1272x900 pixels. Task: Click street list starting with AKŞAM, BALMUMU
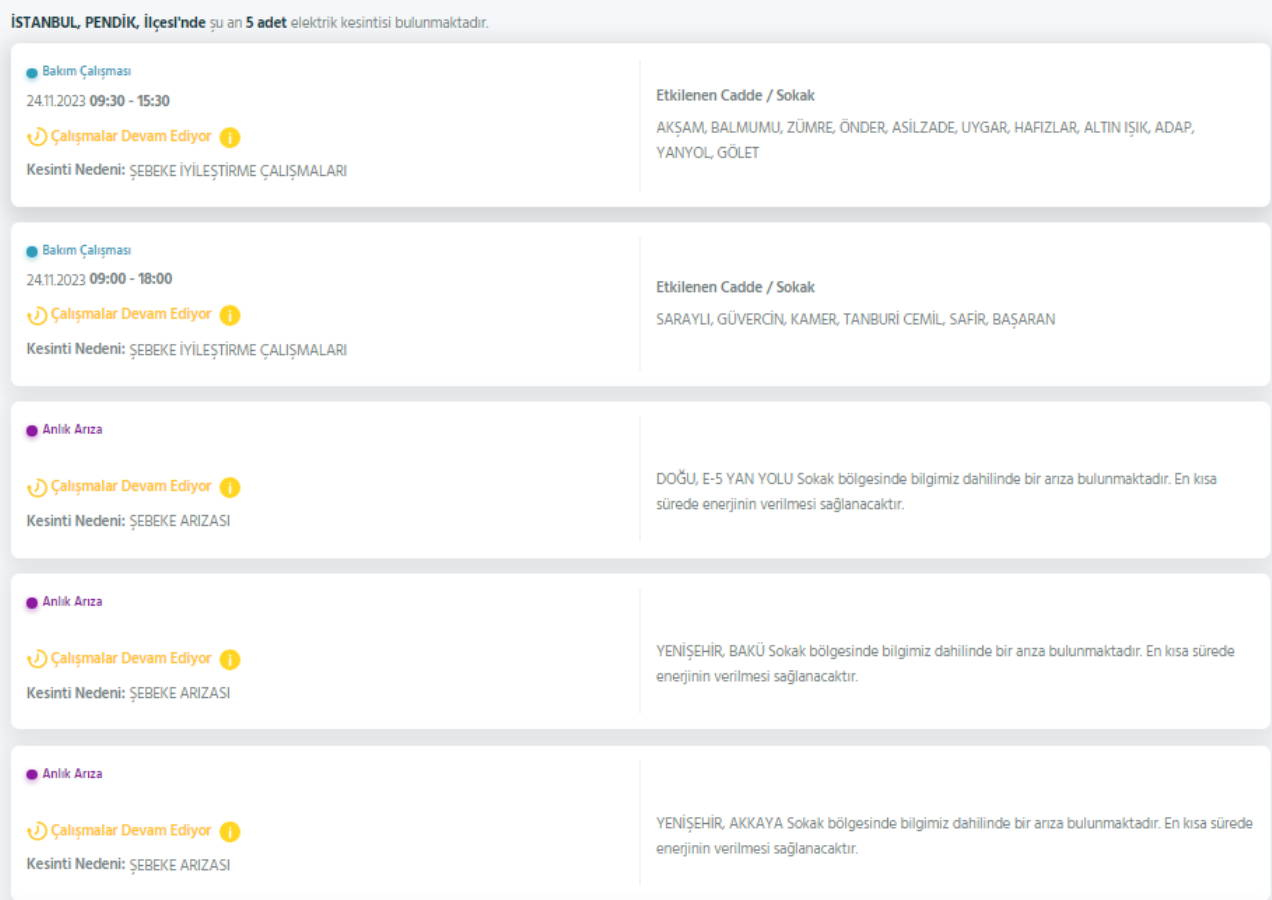click(x=925, y=140)
